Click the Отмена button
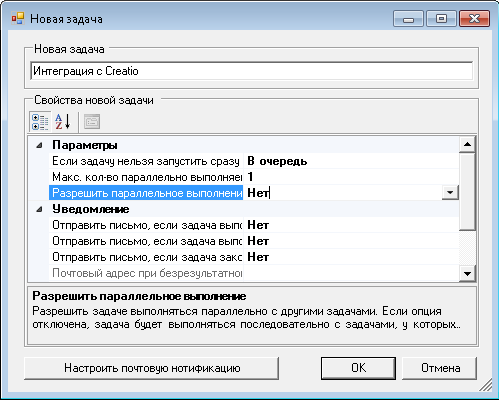This screenshot has width=499, height=400. click(x=440, y=368)
